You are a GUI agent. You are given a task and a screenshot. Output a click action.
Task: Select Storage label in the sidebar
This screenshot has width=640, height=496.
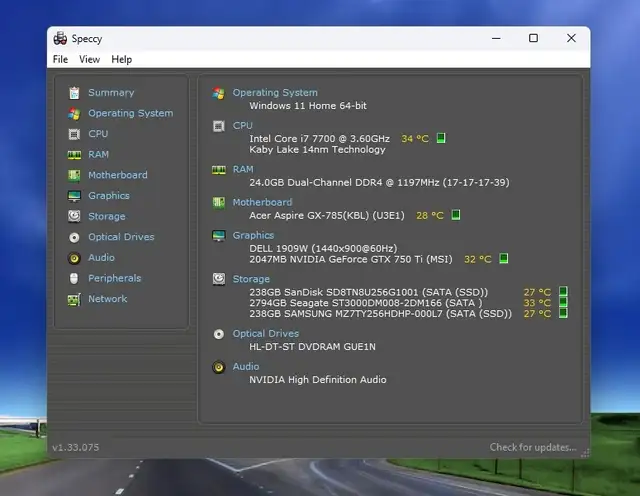click(x=107, y=216)
